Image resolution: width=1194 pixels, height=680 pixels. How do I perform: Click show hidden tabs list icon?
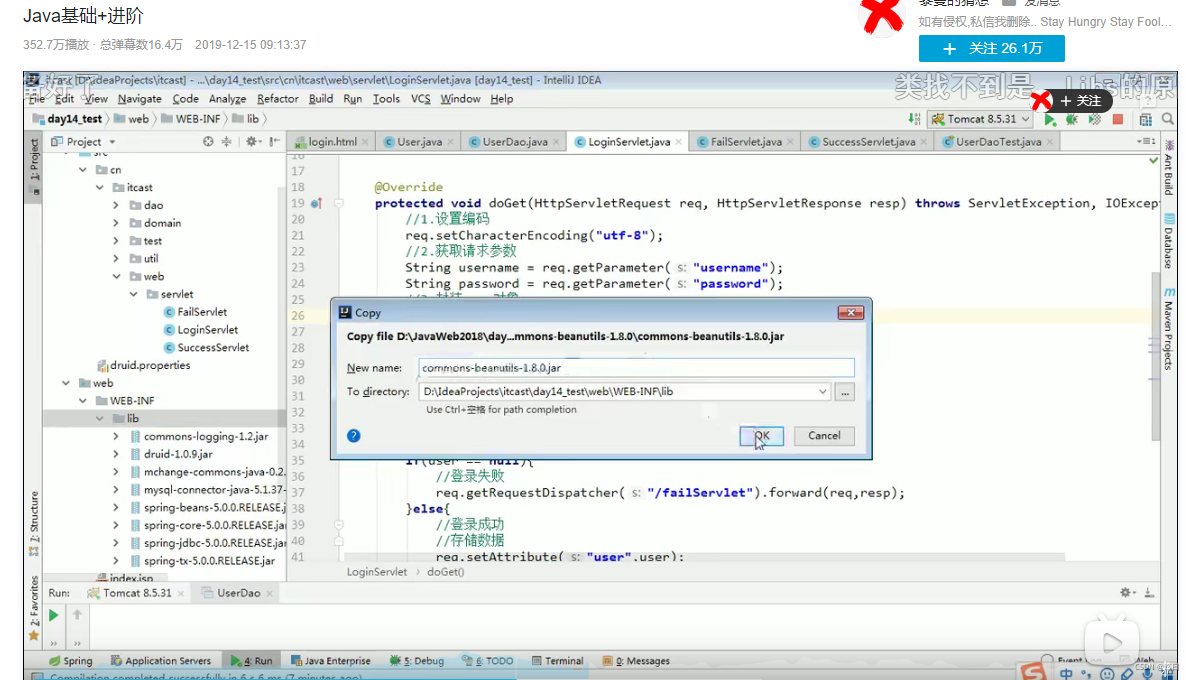(1145, 142)
